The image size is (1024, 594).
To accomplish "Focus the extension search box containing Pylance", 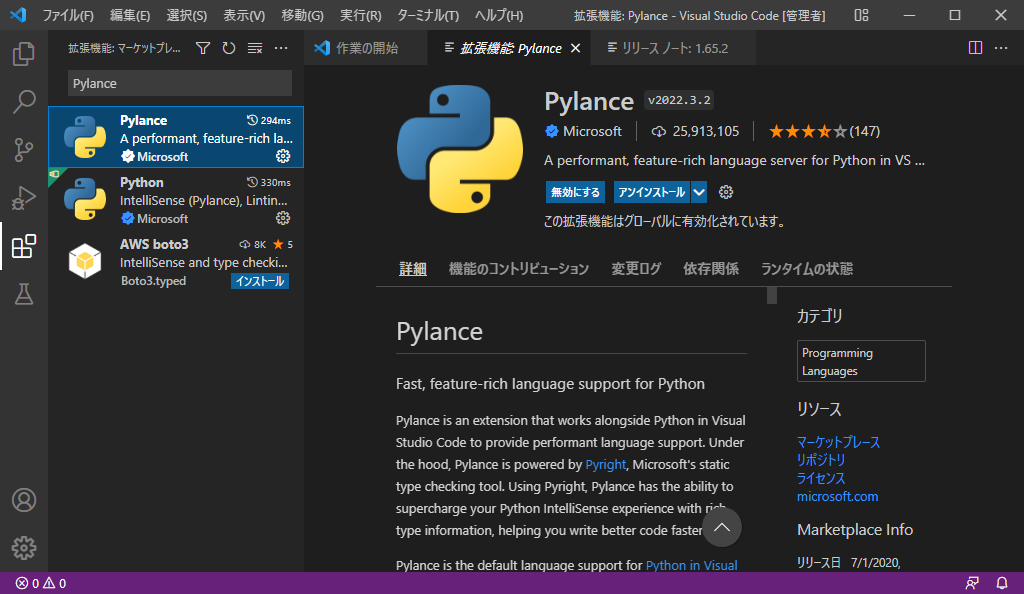I will coord(180,84).
